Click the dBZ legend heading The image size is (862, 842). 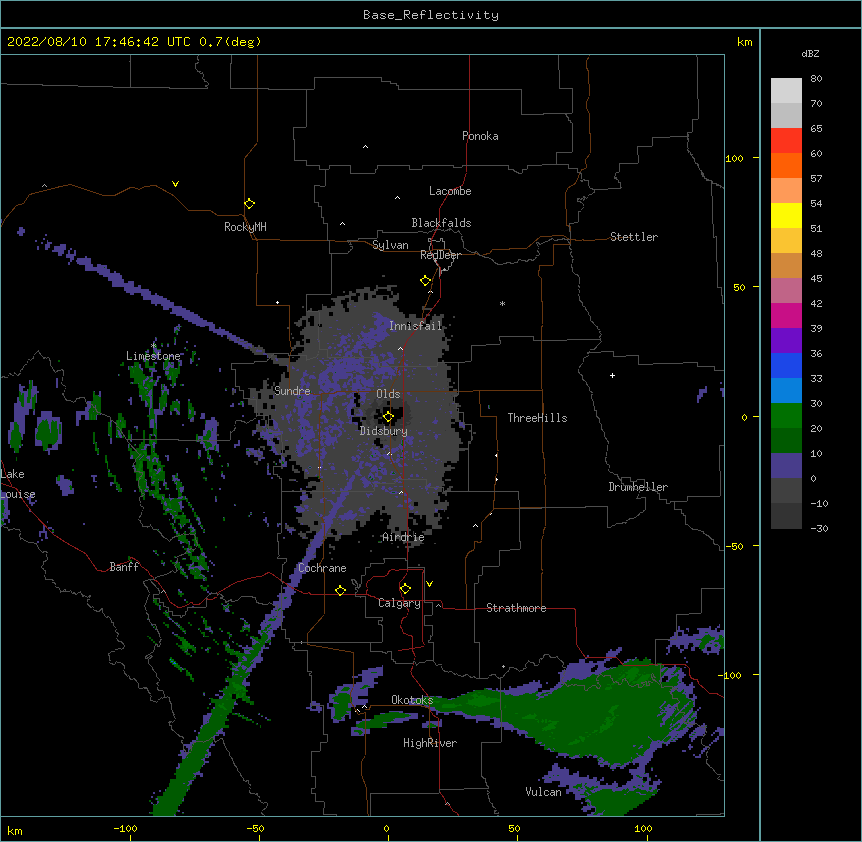[x=810, y=53]
